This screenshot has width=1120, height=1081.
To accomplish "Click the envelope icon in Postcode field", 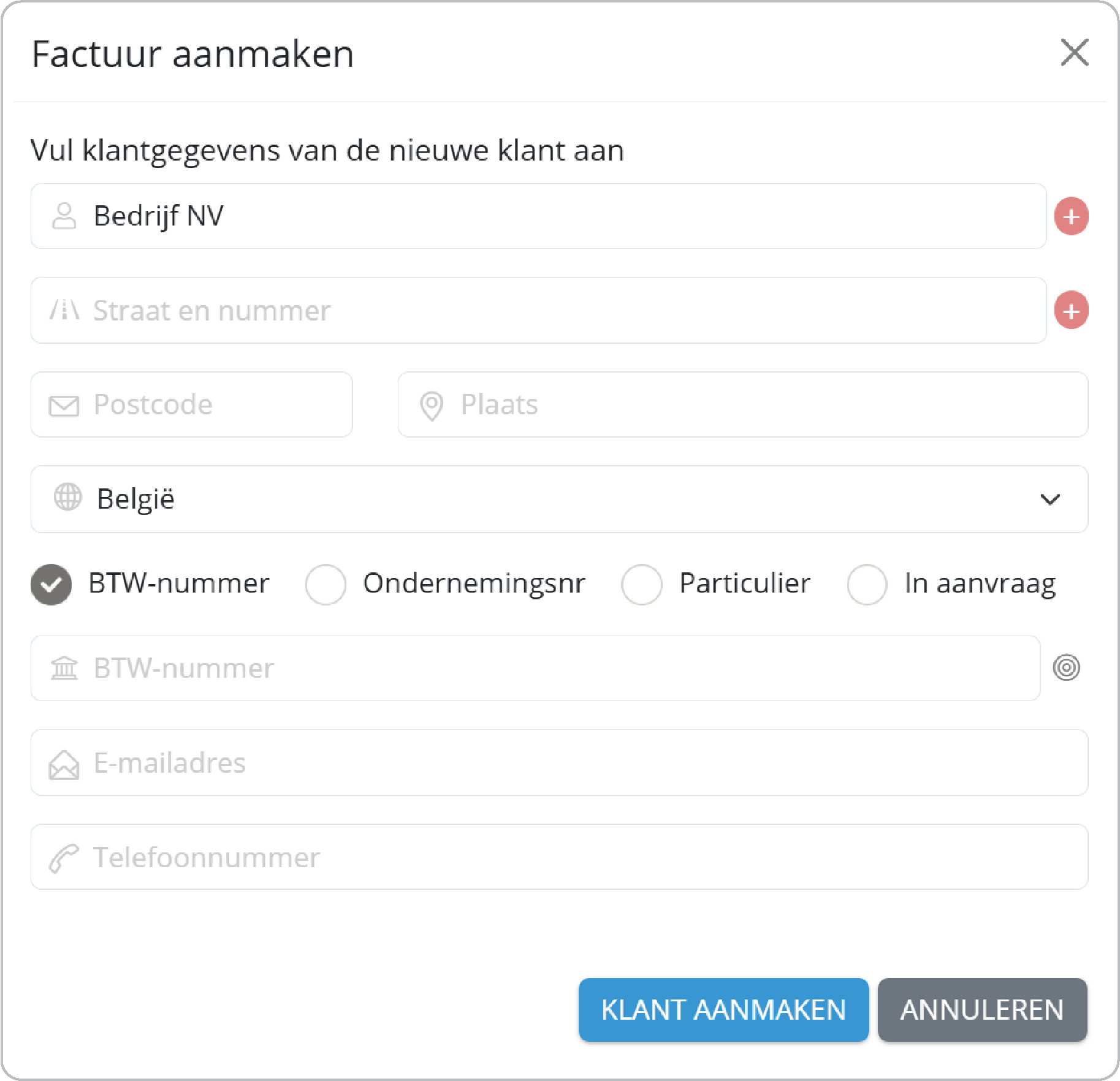I will coord(64,406).
